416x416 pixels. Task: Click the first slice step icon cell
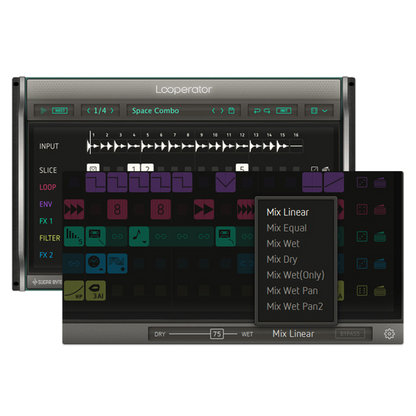(93, 168)
